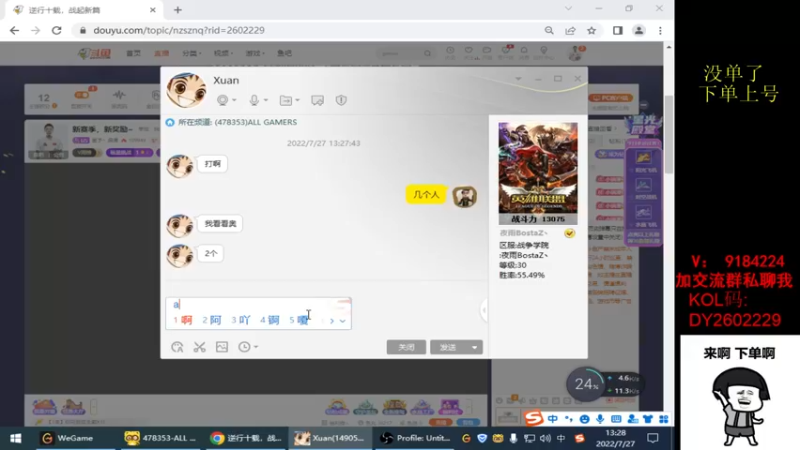
Task: Click the scissors screenshot tool
Action: pos(199,347)
